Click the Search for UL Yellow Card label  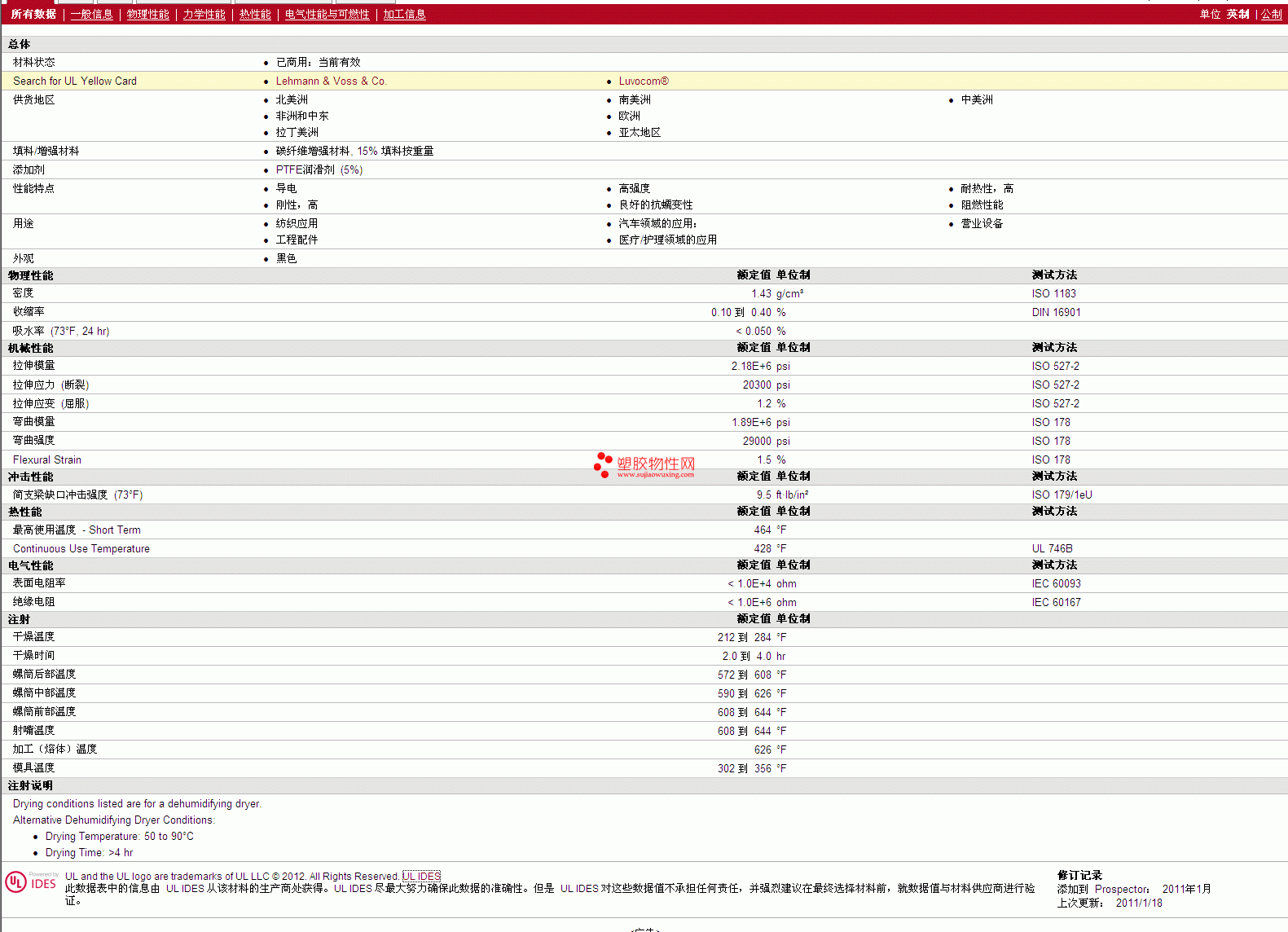tap(75, 81)
